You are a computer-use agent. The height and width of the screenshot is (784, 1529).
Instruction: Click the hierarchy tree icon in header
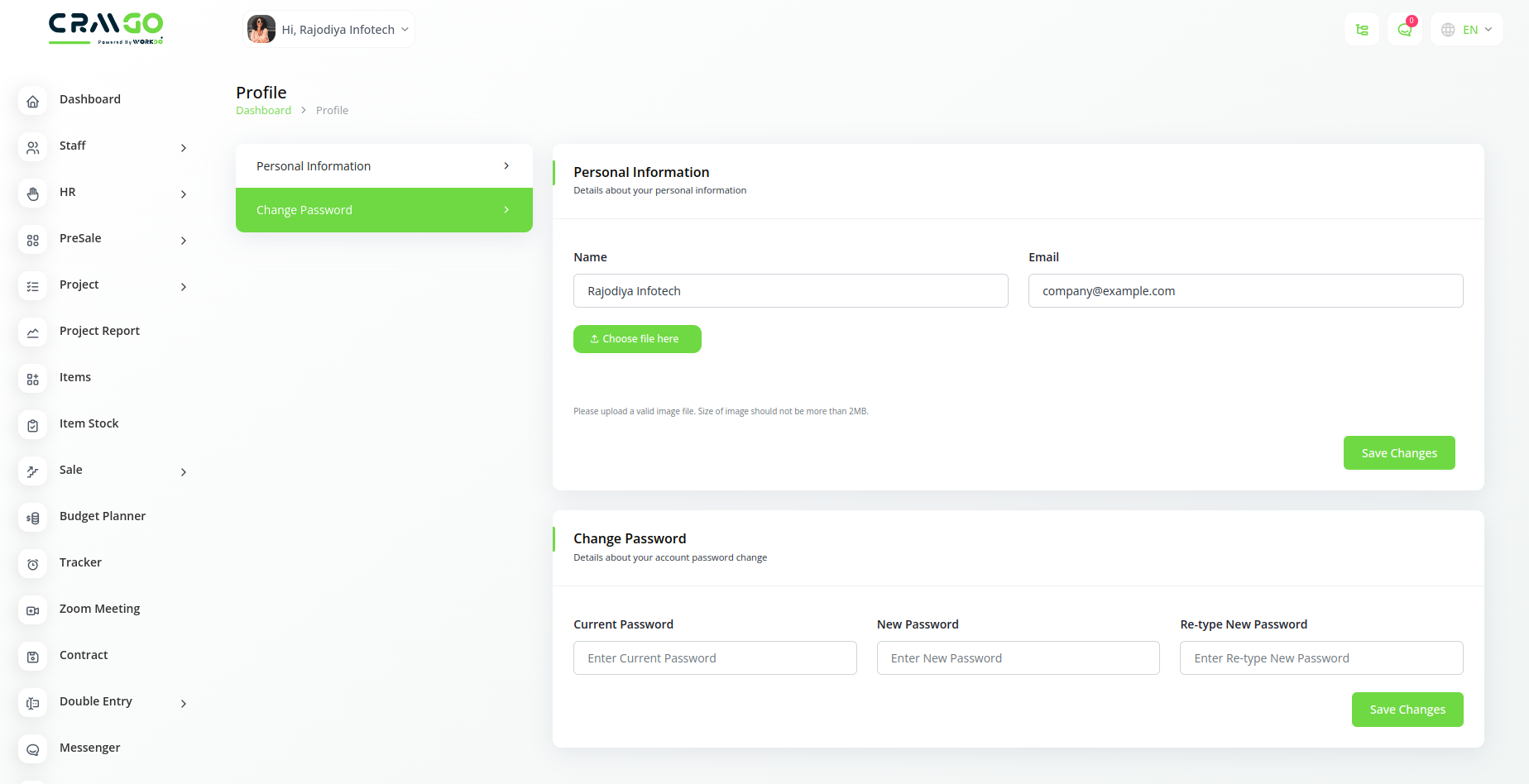(x=1362, y=30)
